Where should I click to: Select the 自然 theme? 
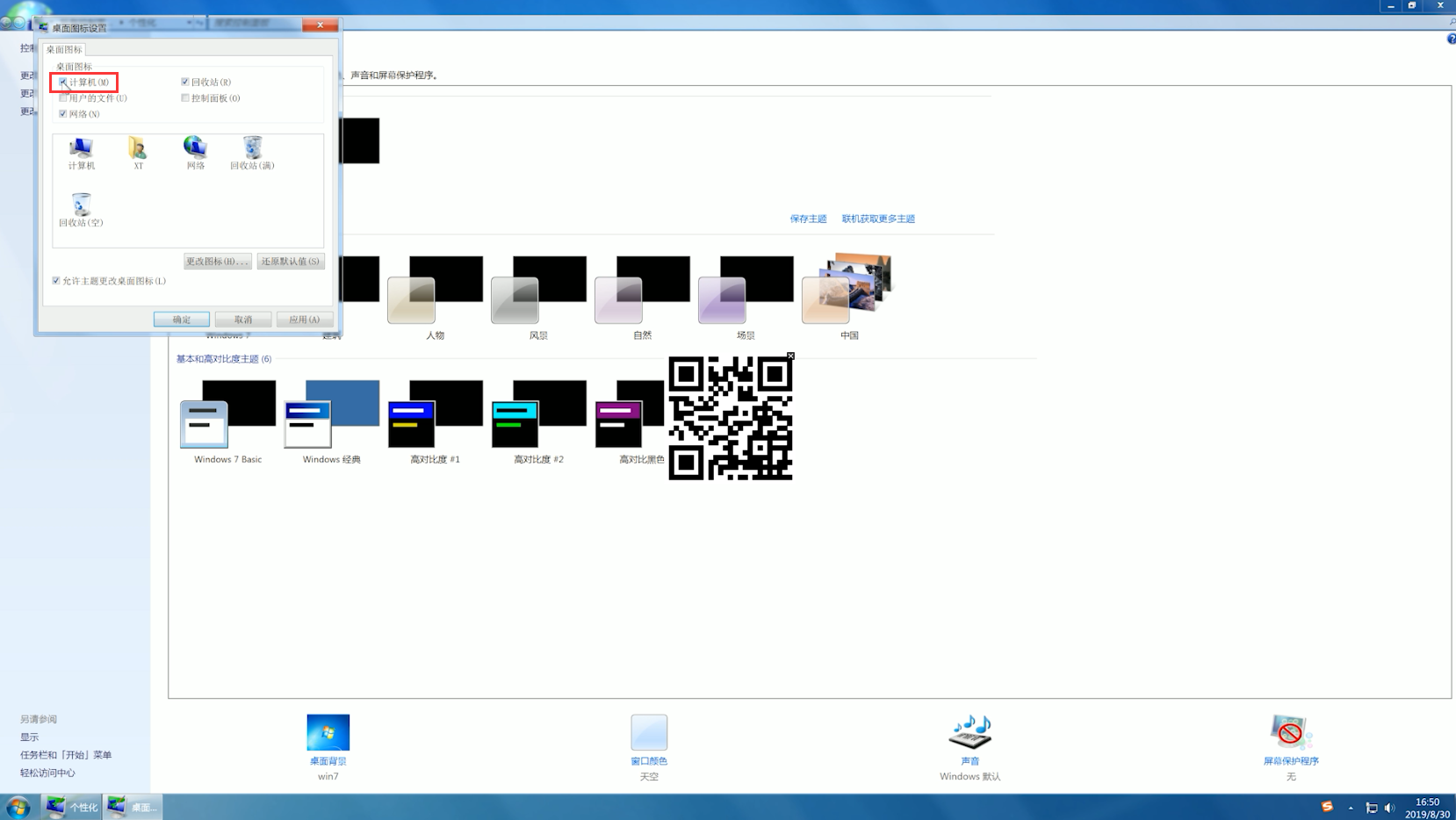[643, 298]
